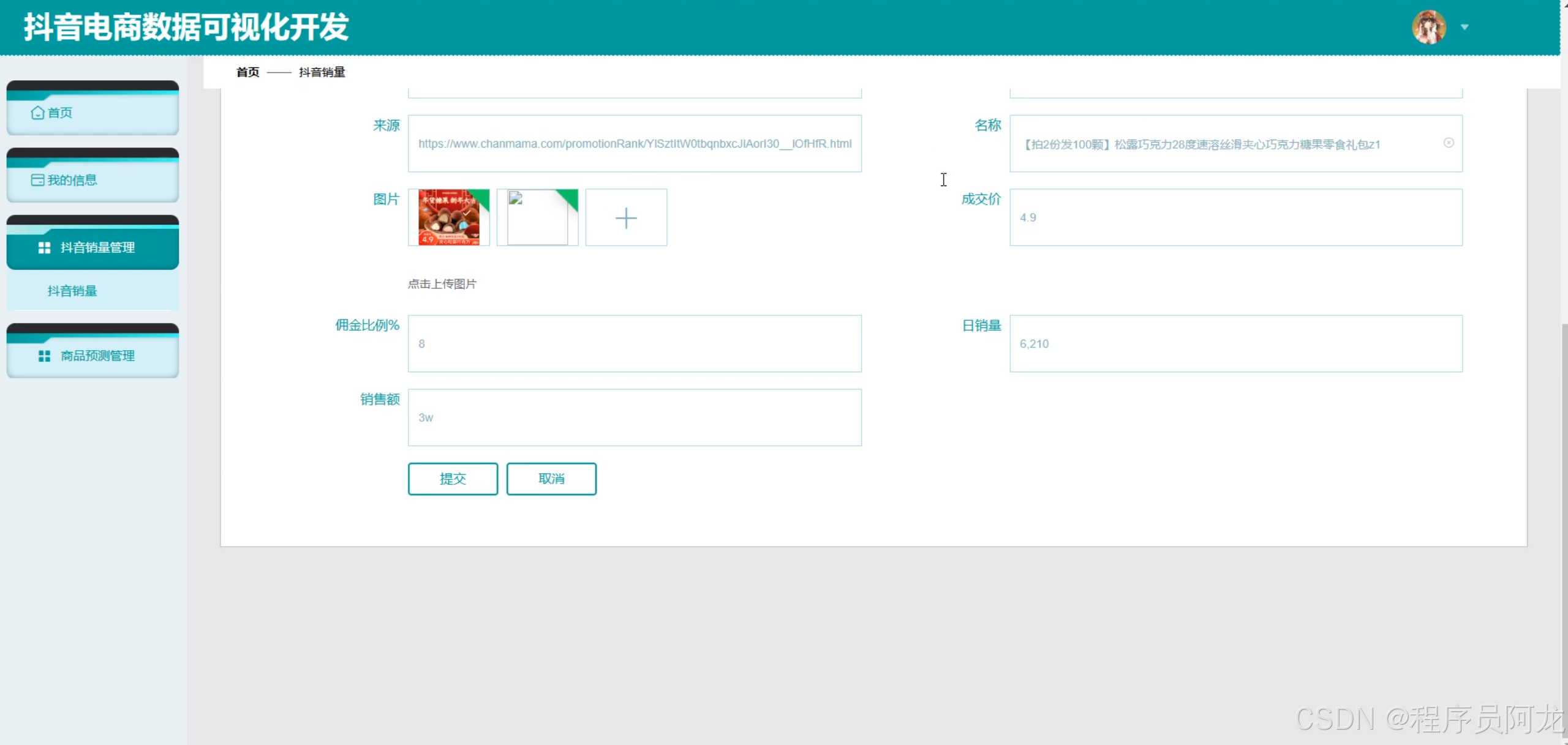Clear the 名称 field with circle-x icon
1568x745 pixels.
pos(1449,143)
